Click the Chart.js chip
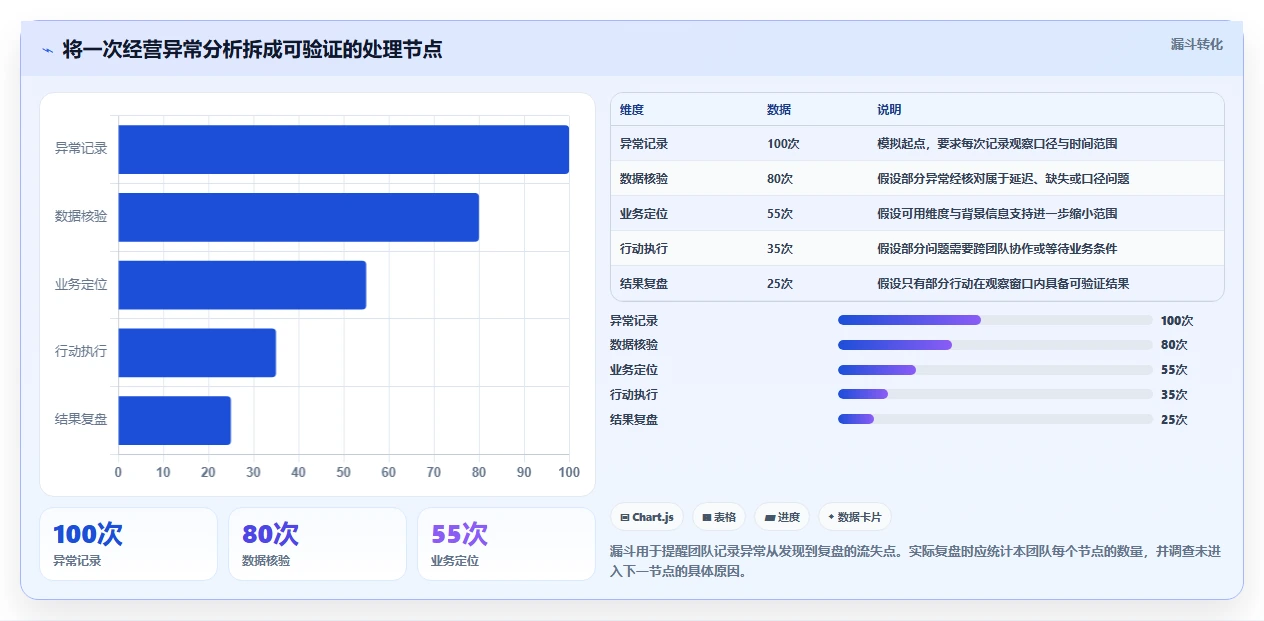The image size is (1264, 621). pos(647,517)
